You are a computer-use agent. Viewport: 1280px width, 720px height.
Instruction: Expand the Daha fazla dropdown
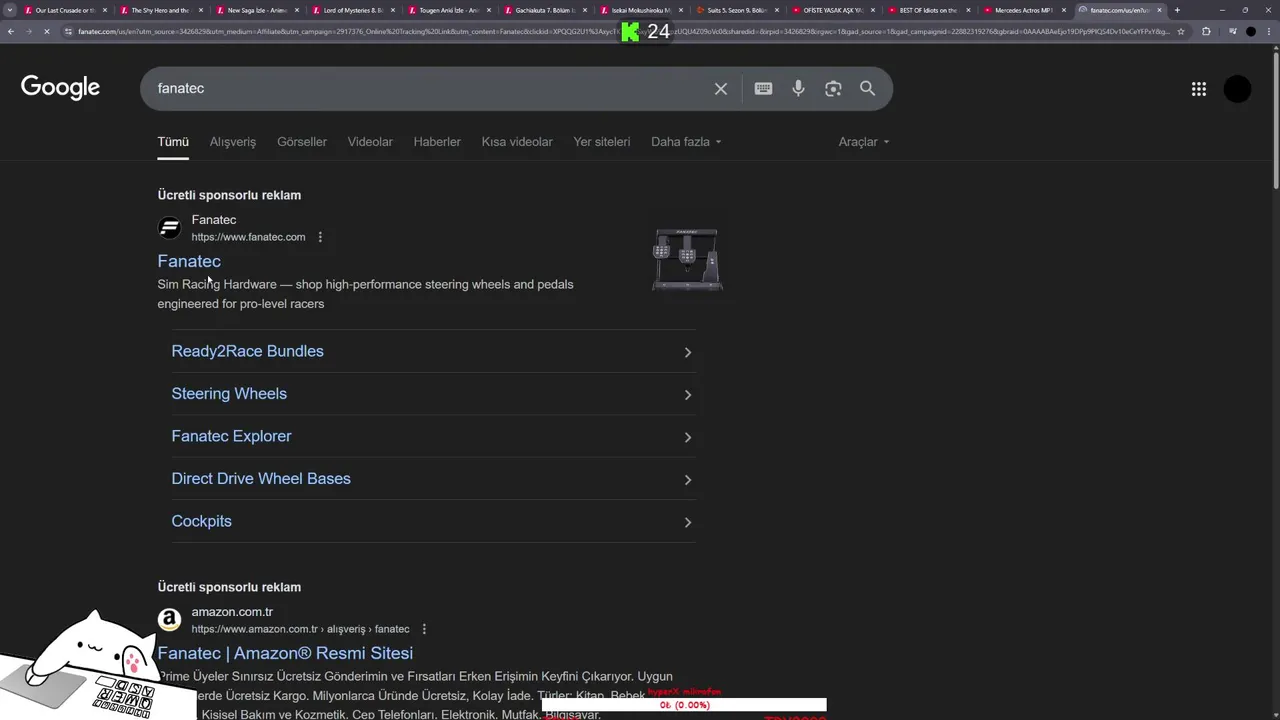tap(686, 142)
